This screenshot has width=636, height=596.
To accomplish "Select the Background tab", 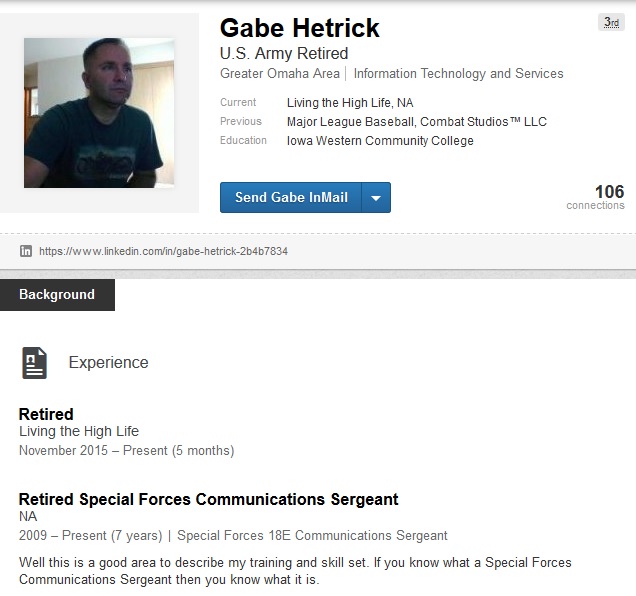I will tap(57, 294).
